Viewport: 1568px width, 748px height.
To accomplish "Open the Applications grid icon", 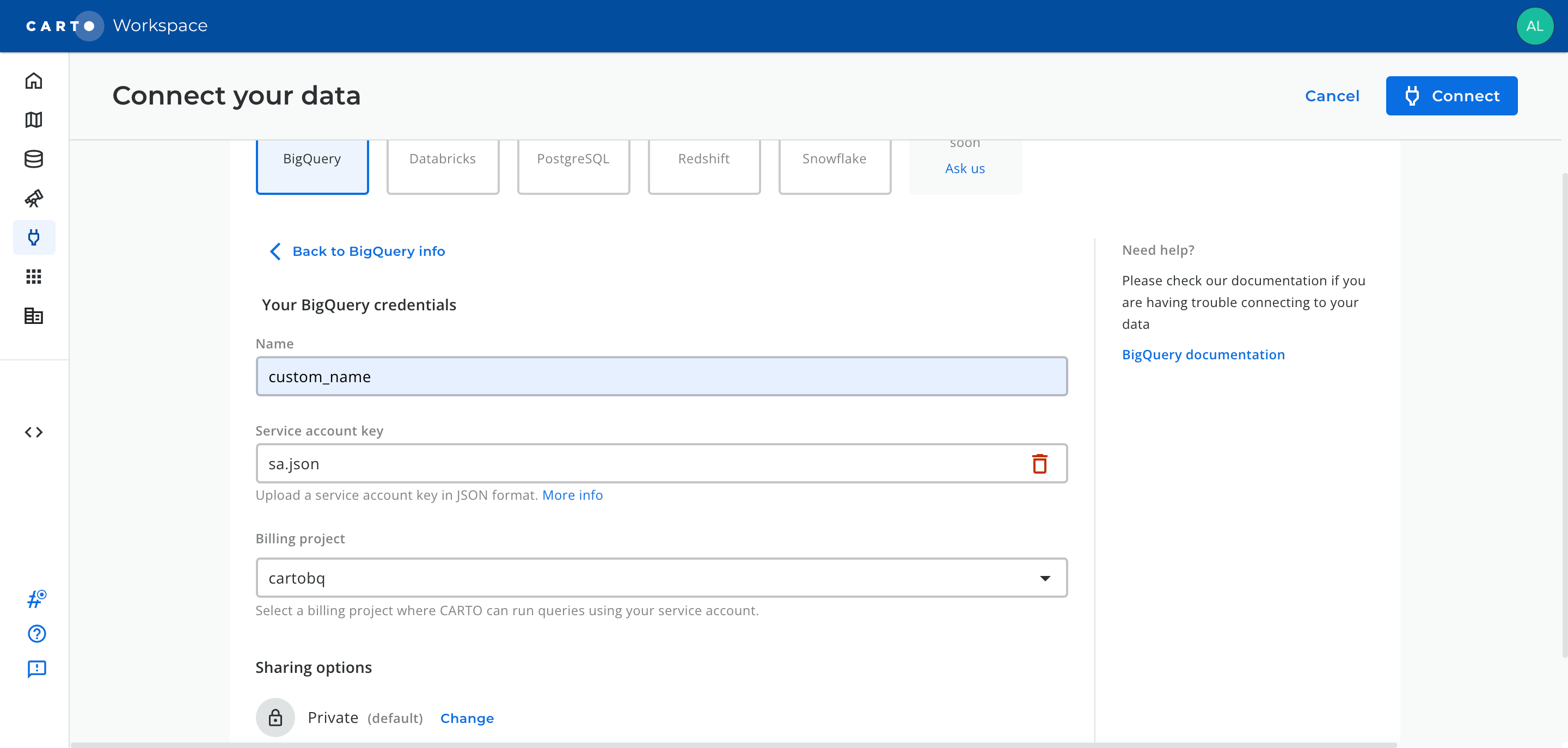I will pos(33,277).
